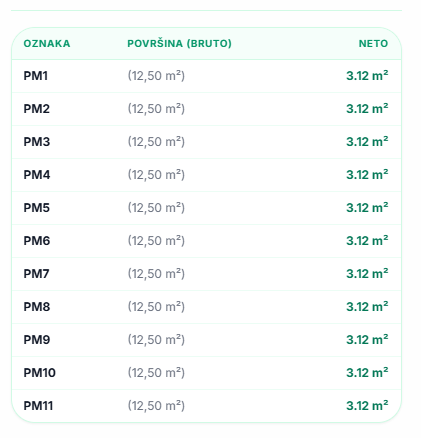Click the bruto area (12,50 m²) for PM10
Viewport: 421px width, 438px height.
[156, 373]
